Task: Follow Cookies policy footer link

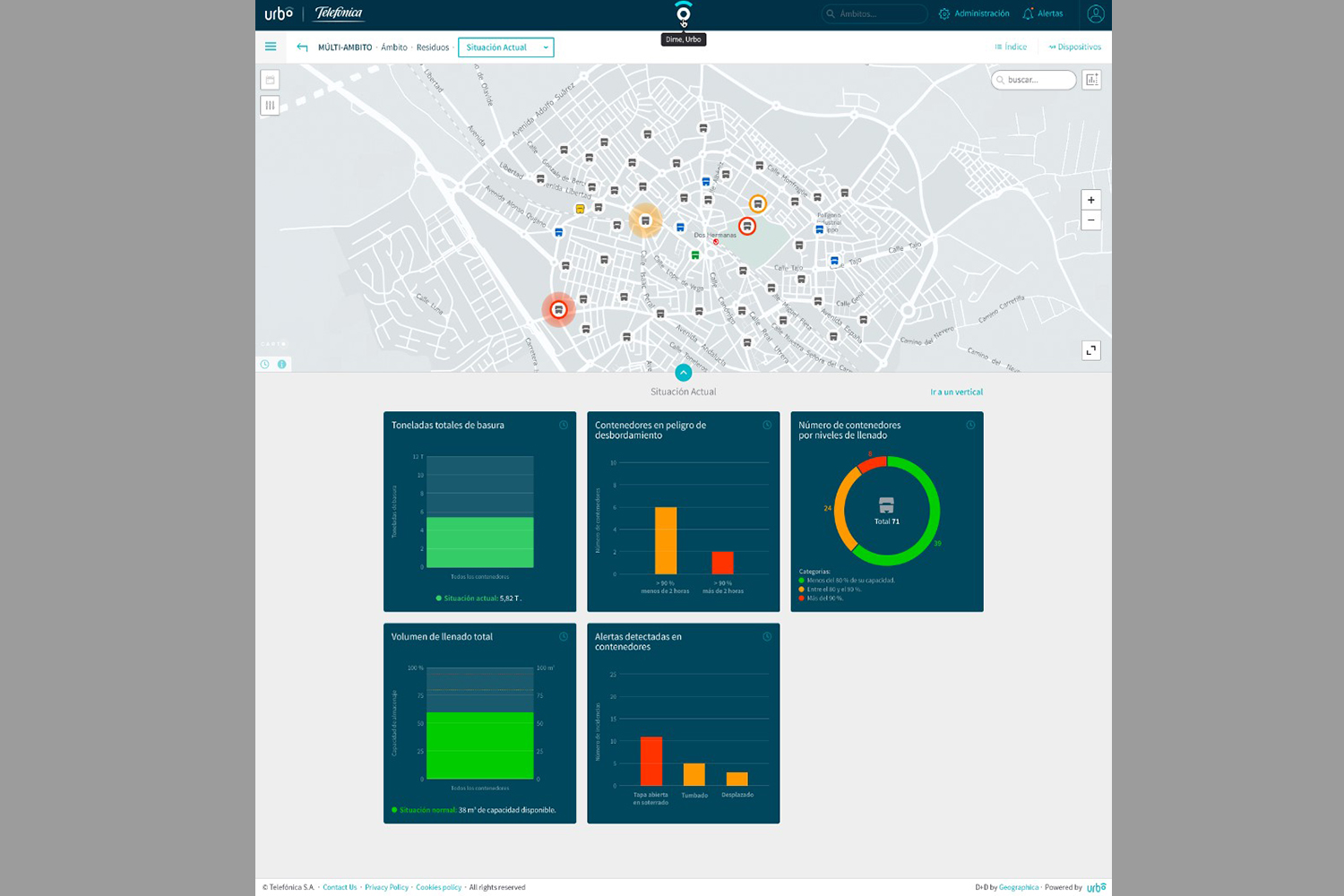Action: (438, 887)
